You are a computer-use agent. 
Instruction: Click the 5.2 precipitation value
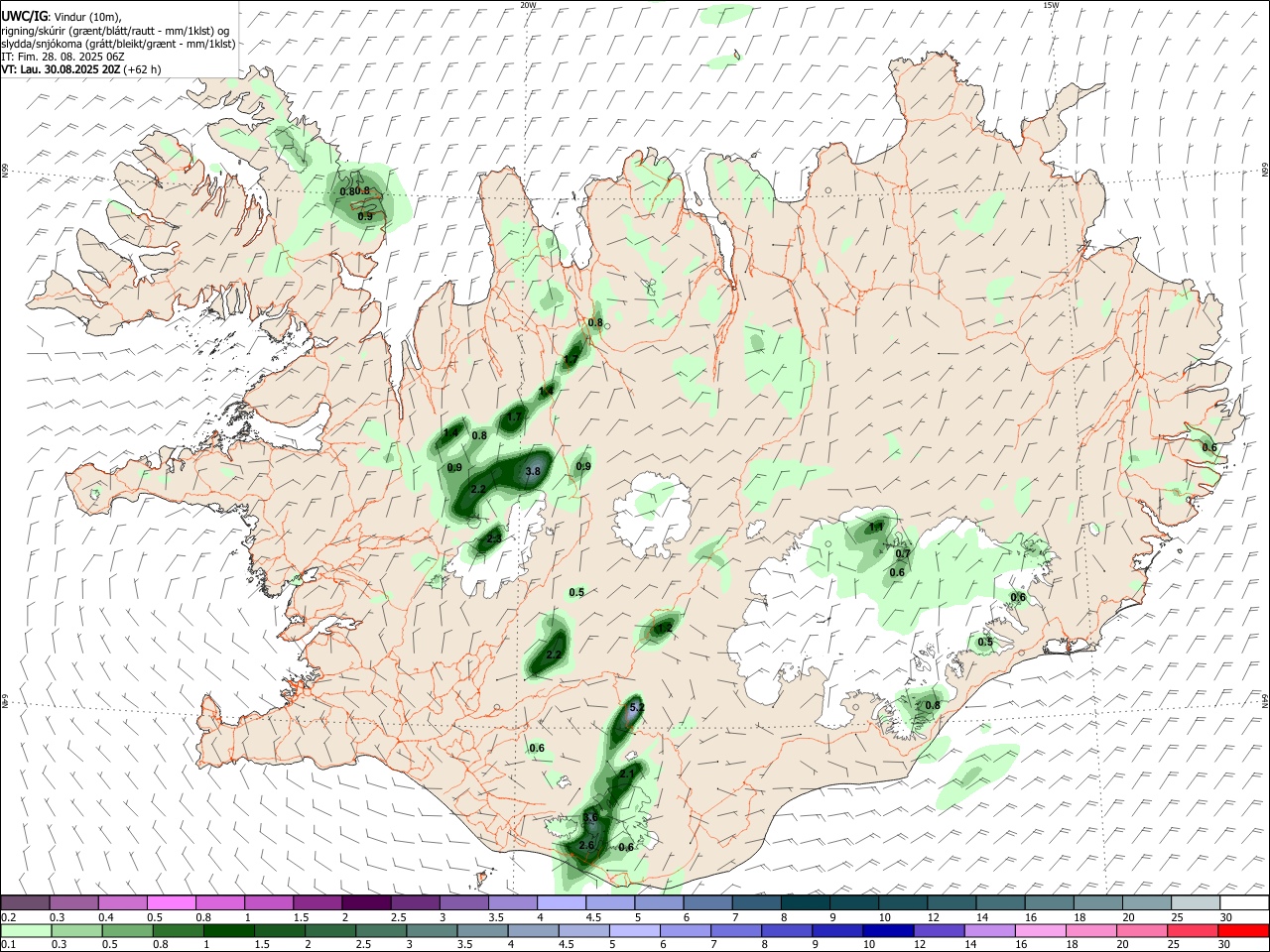point(637,707)
